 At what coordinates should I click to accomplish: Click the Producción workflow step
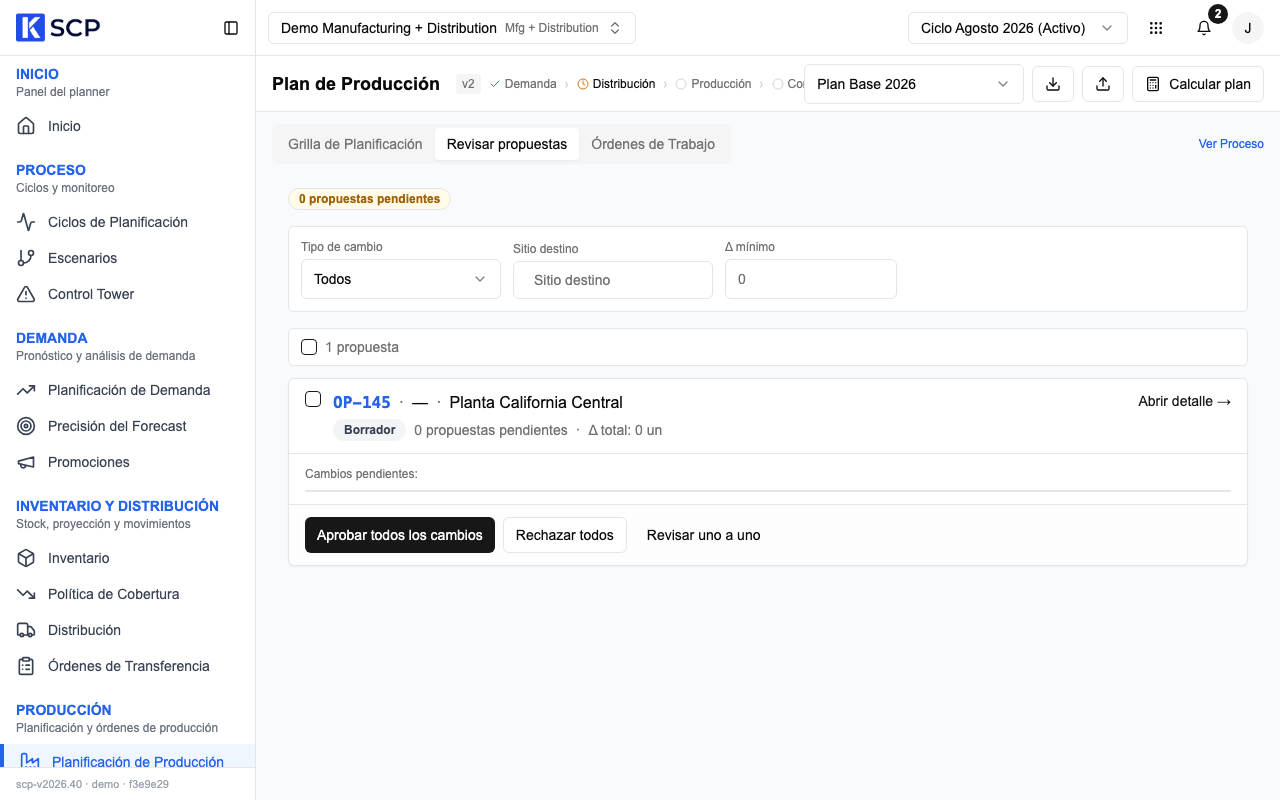pyautogui.click(x=714, y=84)
